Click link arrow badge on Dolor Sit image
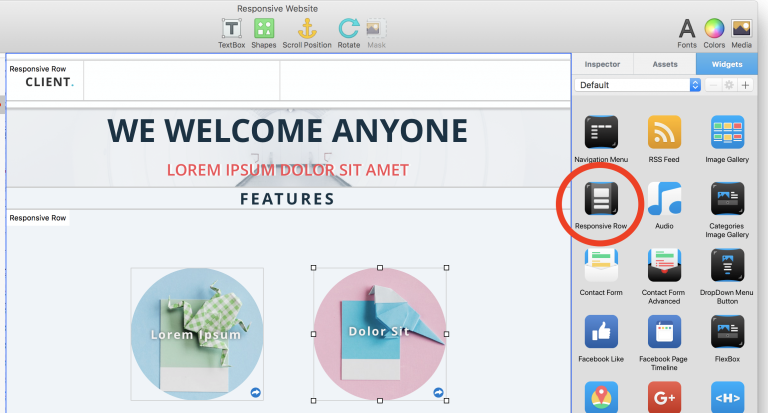The image size is (768, 413). (x=438, y=392)
